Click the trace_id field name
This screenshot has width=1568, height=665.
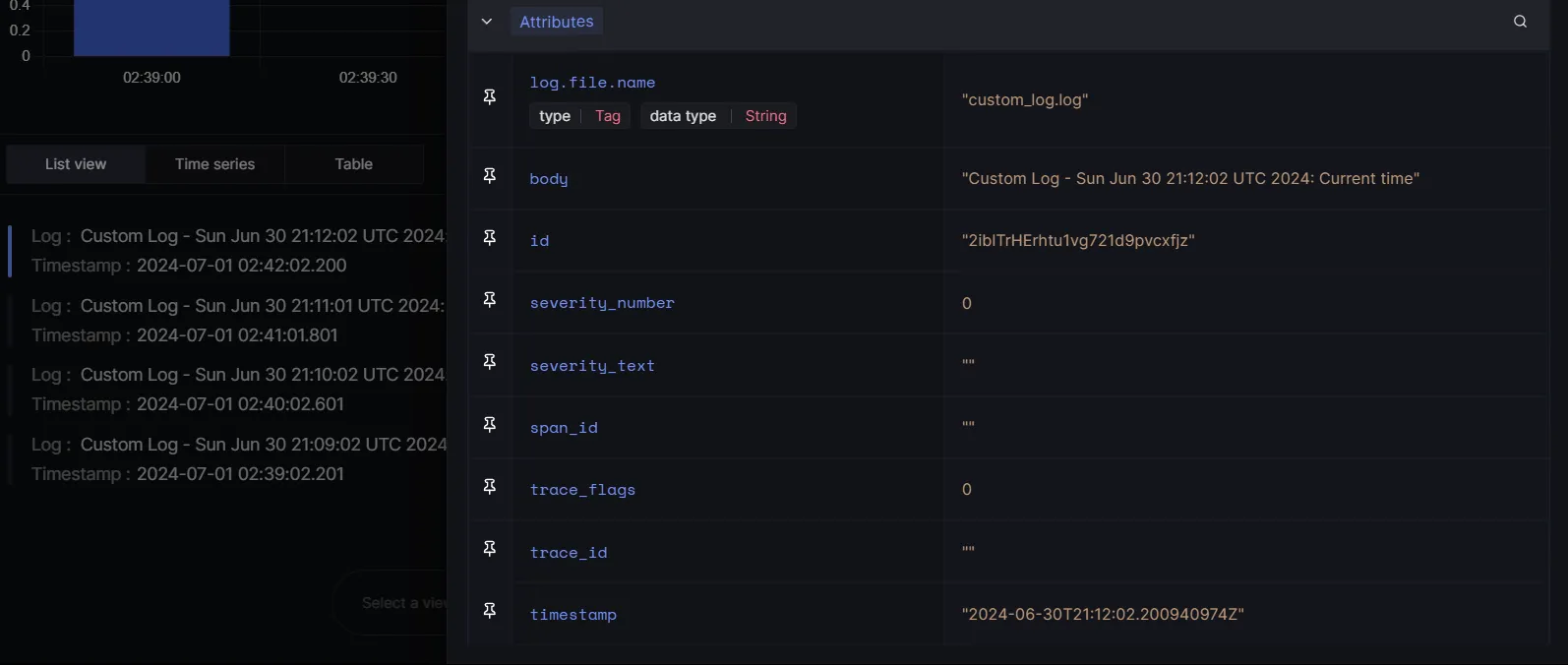[x=569, y=553]
